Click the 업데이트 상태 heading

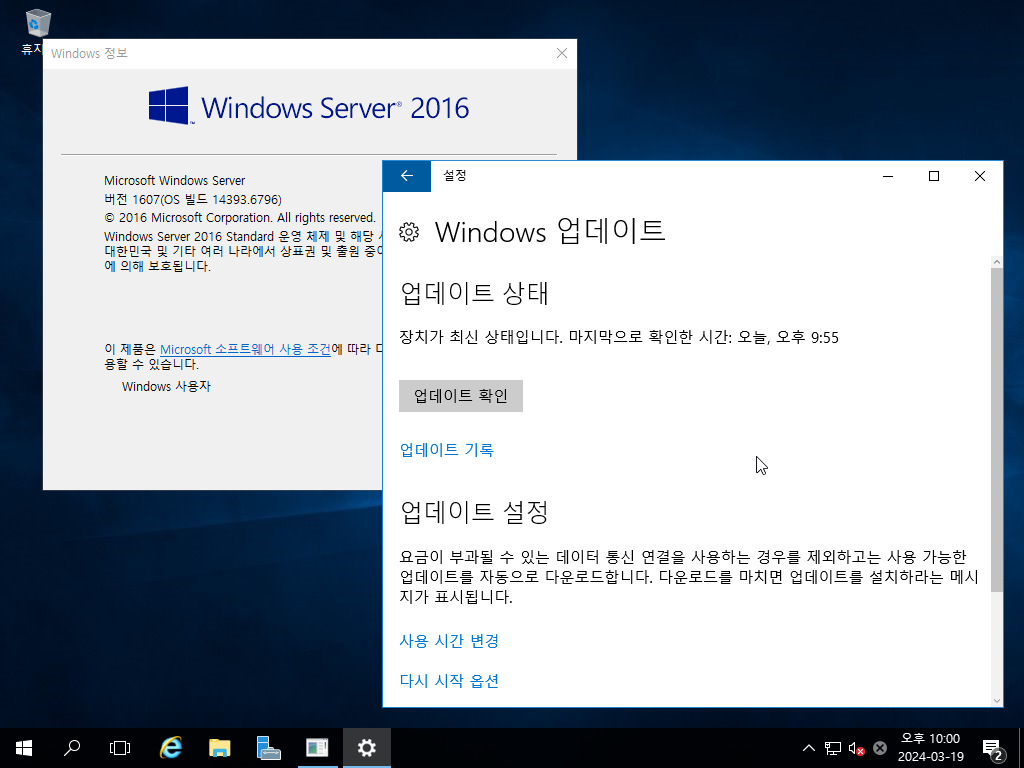pyautogui.click(x=474, y=293)
